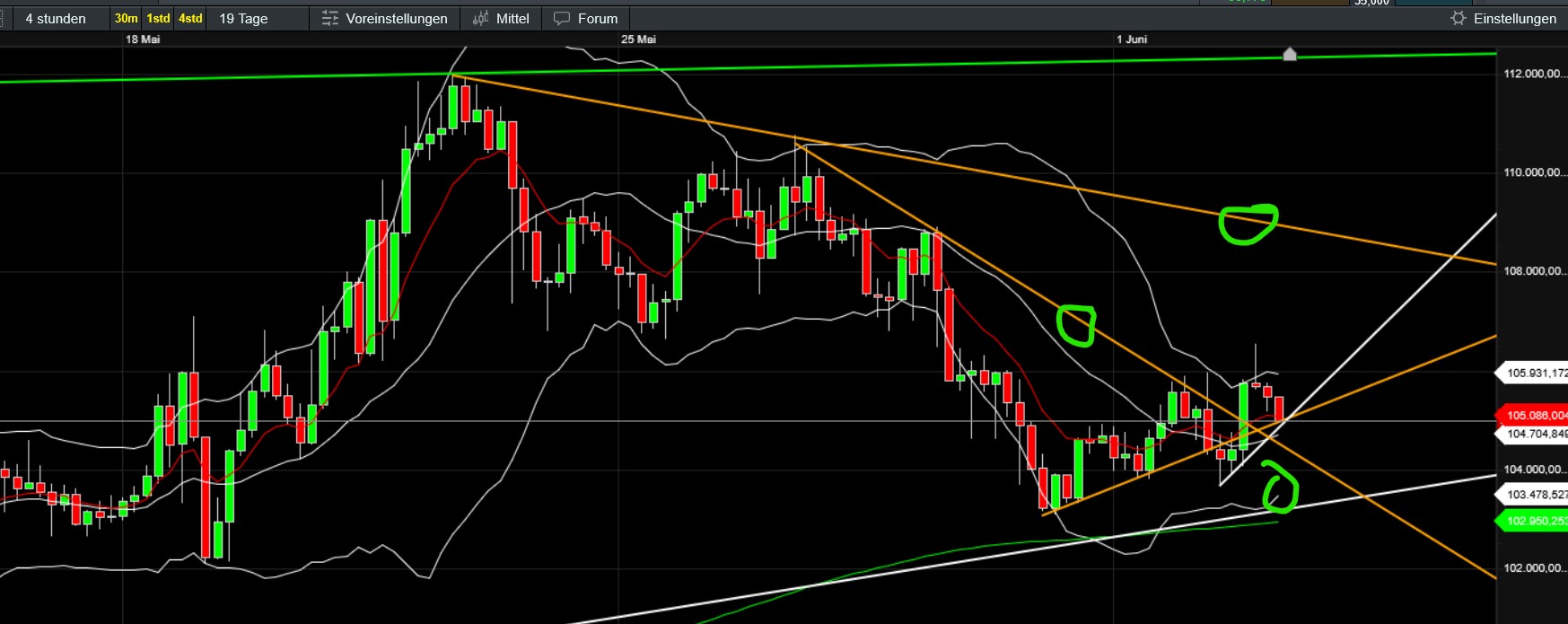Select the 104.704,849 price tag
The image size is (1568, 624).
pyautogui.click(x=1531, y=434)
